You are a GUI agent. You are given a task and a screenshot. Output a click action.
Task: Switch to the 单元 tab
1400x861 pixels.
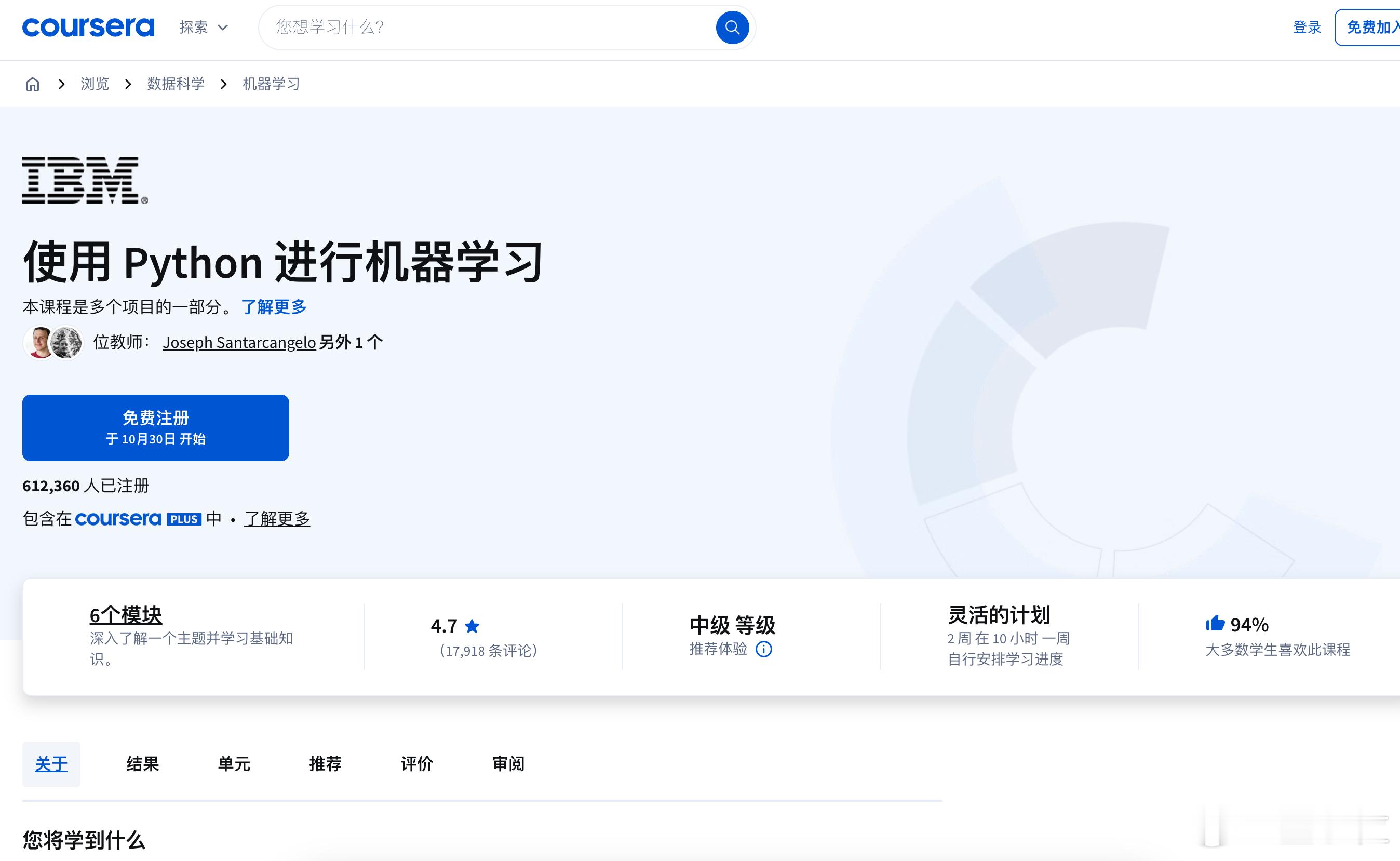[234, 763]
